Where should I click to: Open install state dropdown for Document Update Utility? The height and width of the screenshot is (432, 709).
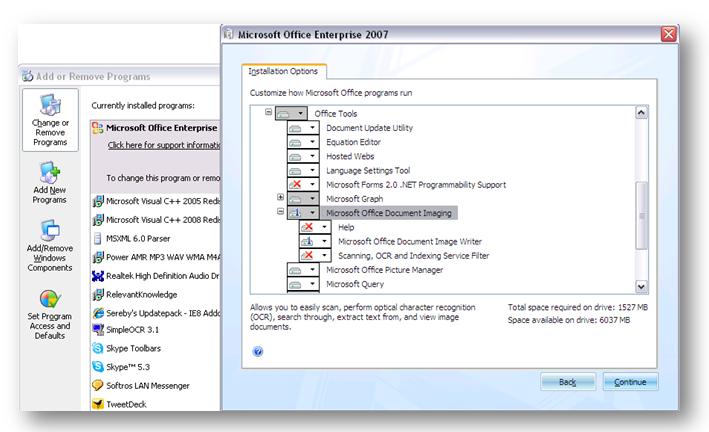(303, 128)
